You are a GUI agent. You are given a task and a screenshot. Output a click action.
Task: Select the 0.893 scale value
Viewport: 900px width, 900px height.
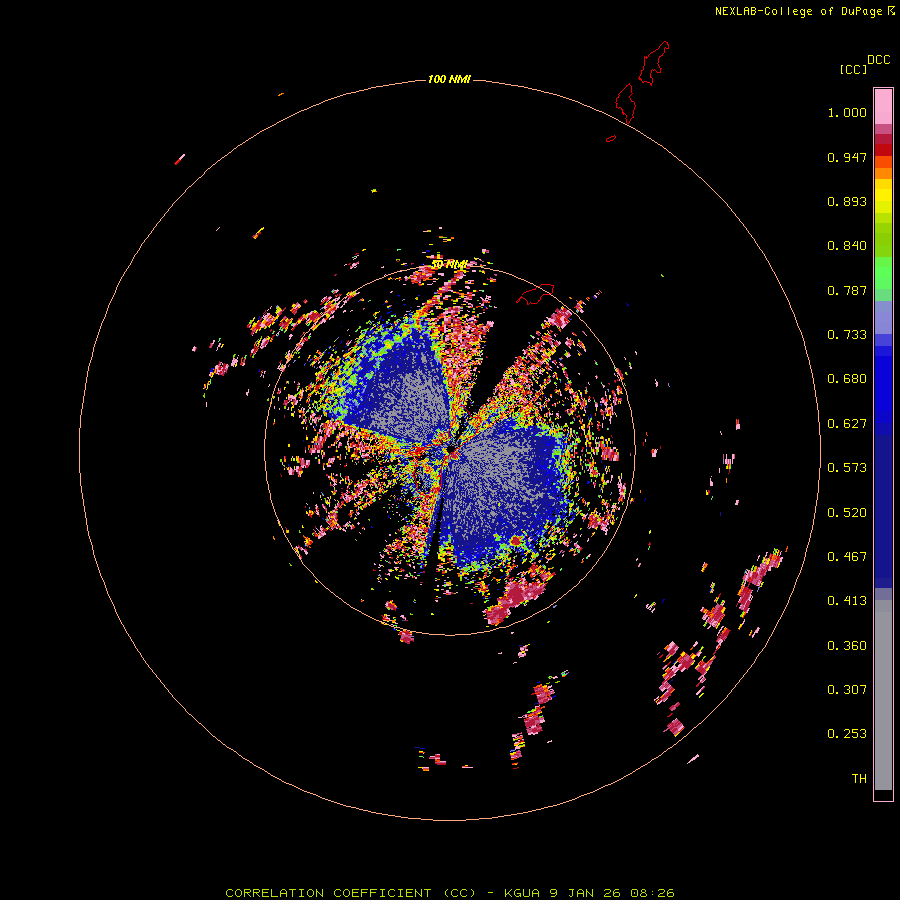pyautogui.click(x=847, y=201)
